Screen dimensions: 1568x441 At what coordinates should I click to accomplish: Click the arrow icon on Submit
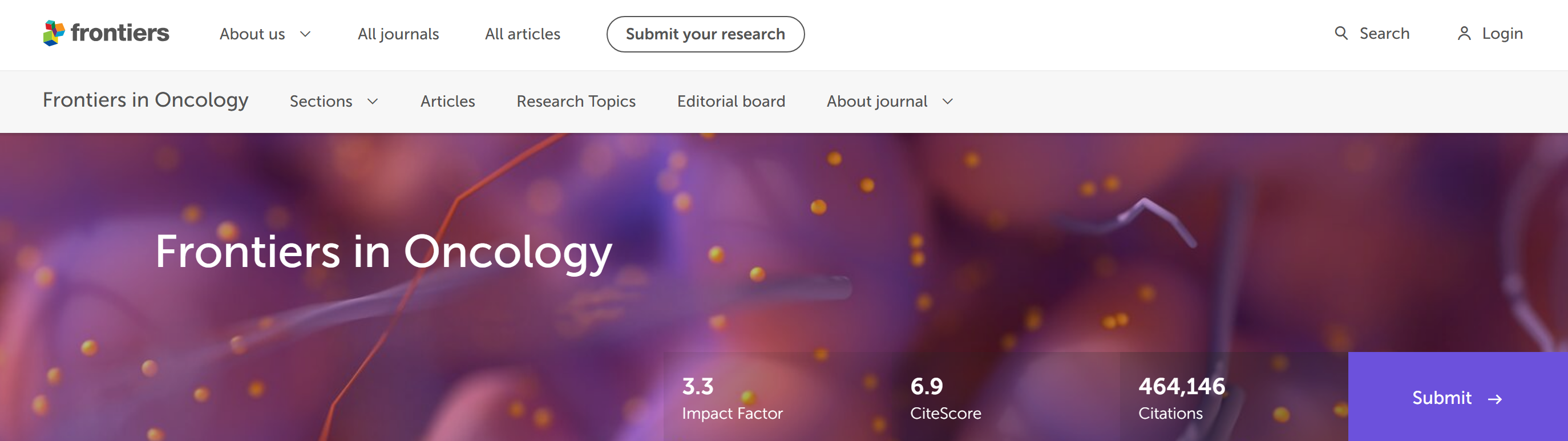1494,399
